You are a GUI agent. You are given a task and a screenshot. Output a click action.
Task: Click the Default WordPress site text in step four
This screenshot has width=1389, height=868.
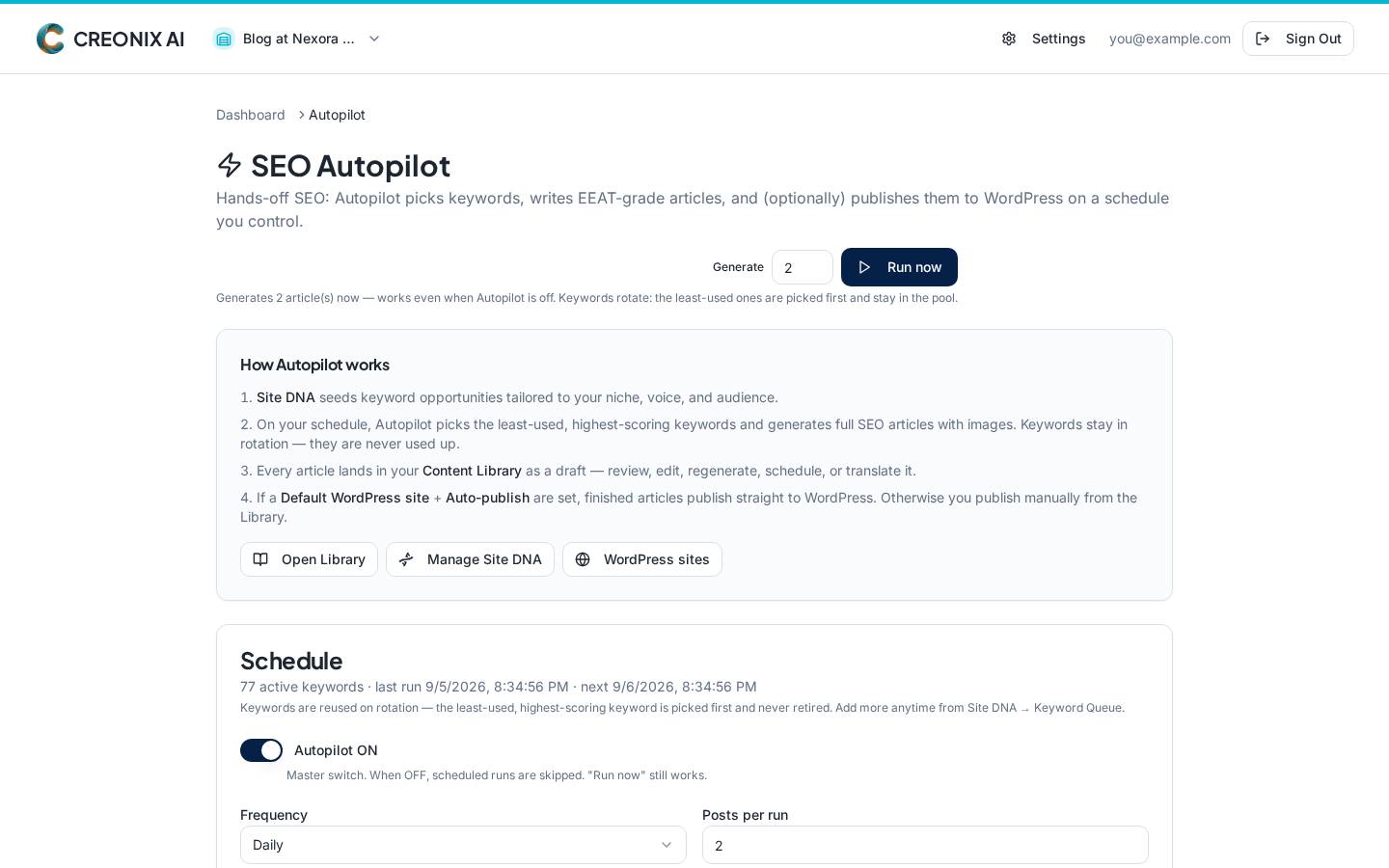pyautogui.click(x=355, y=498)
